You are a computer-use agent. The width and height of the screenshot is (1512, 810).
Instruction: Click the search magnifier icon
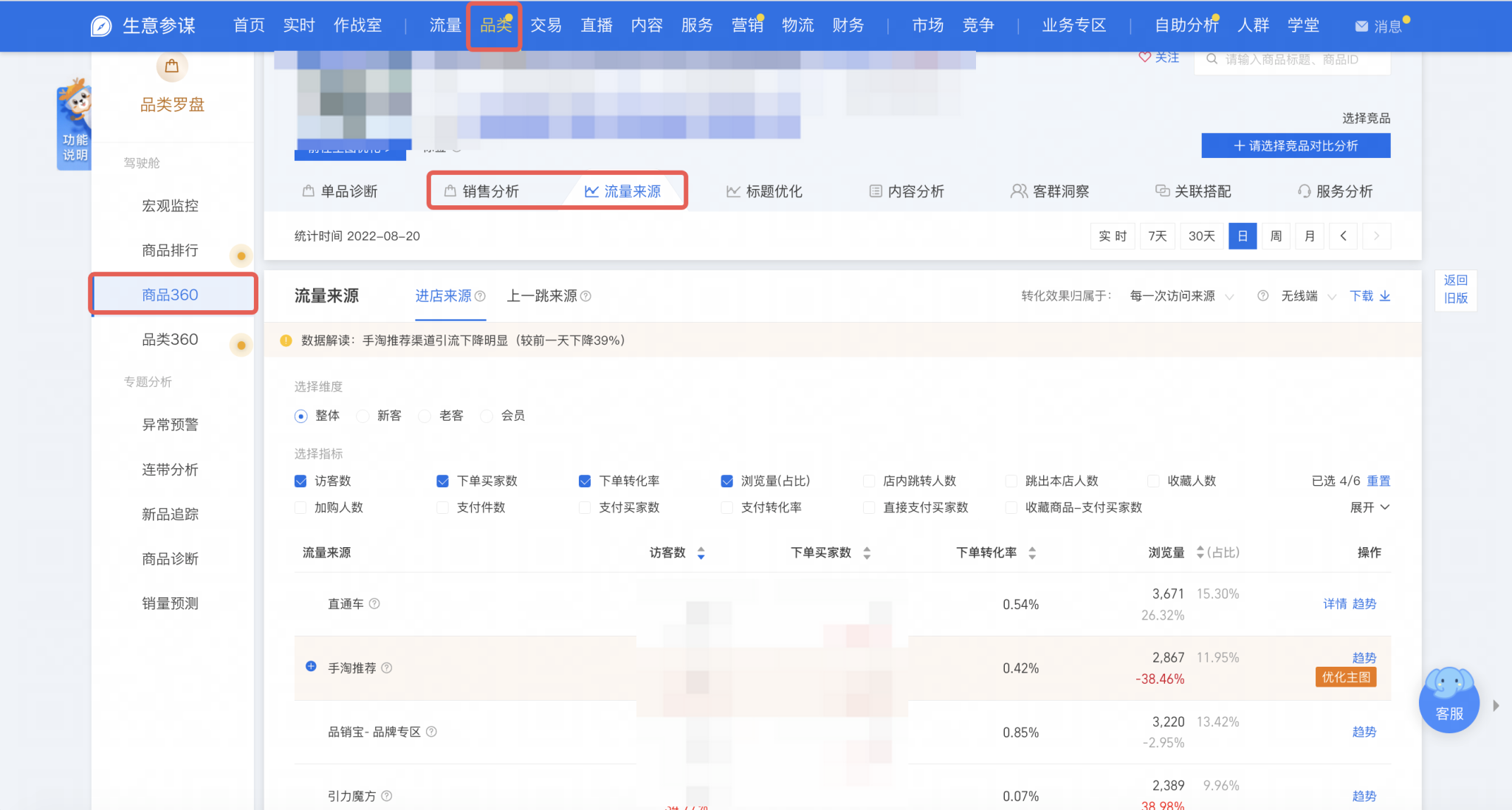coord(1212,59)
